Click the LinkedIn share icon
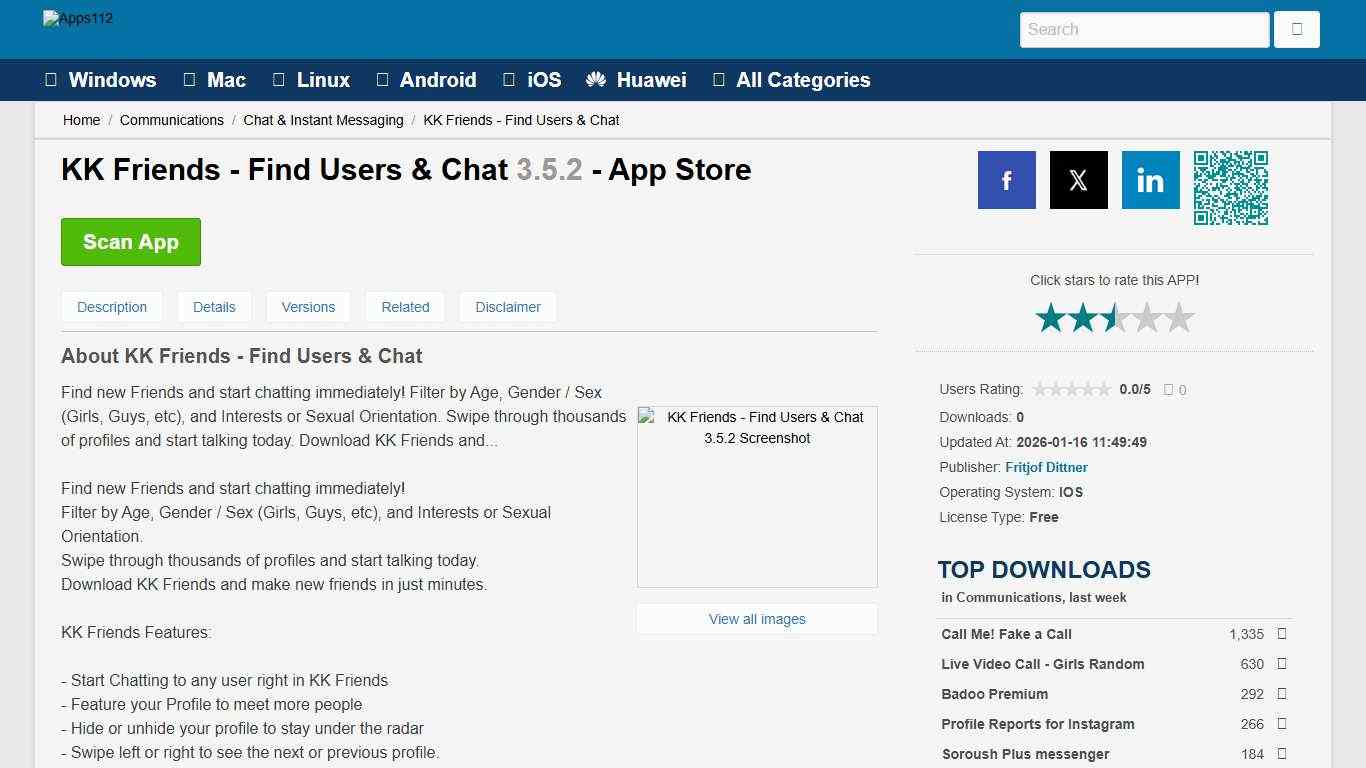 pyautogui.click(x=1150, y=180)
